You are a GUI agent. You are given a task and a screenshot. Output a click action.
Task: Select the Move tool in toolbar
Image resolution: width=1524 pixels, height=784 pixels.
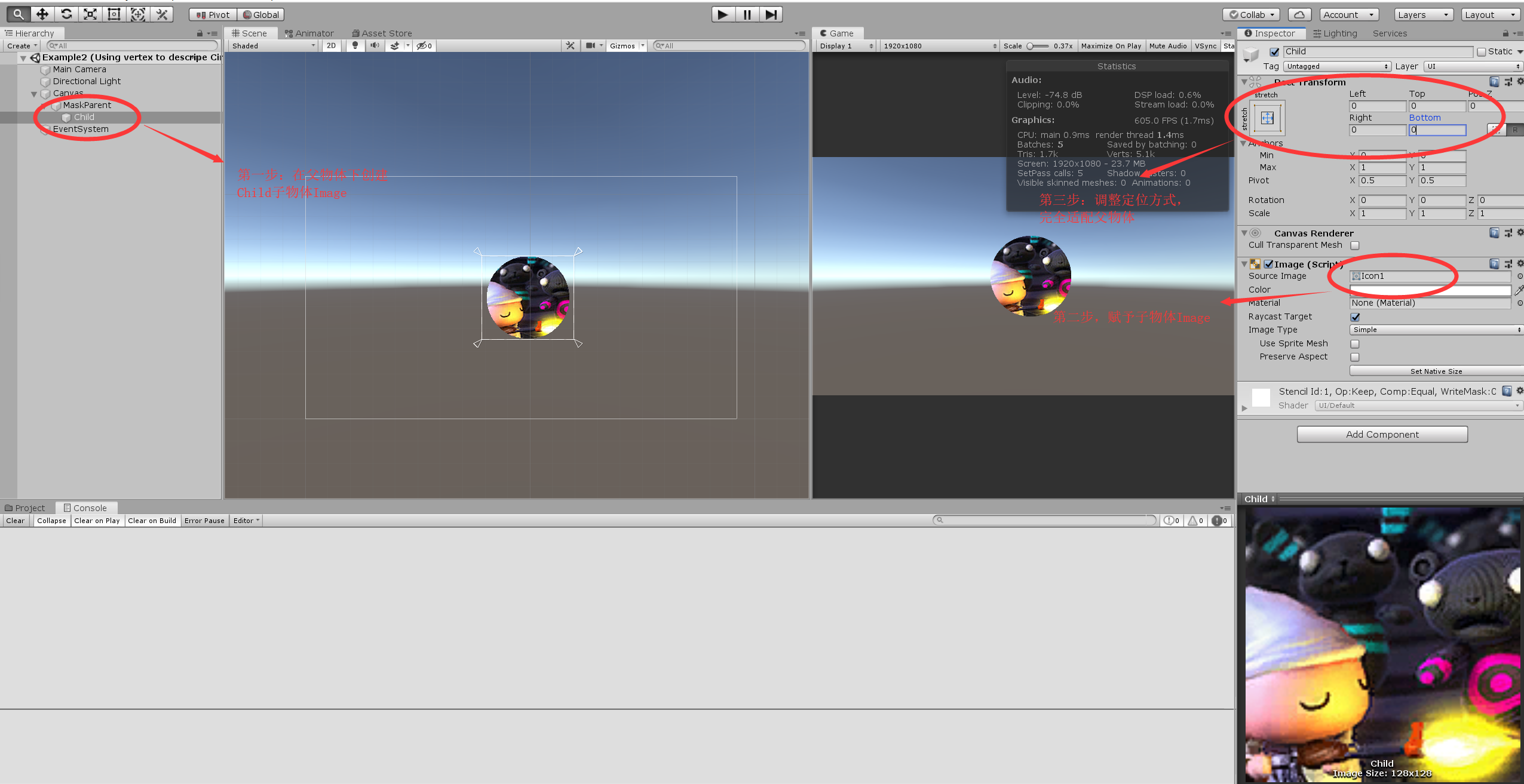pyautogui.click(x=42, y=14)
